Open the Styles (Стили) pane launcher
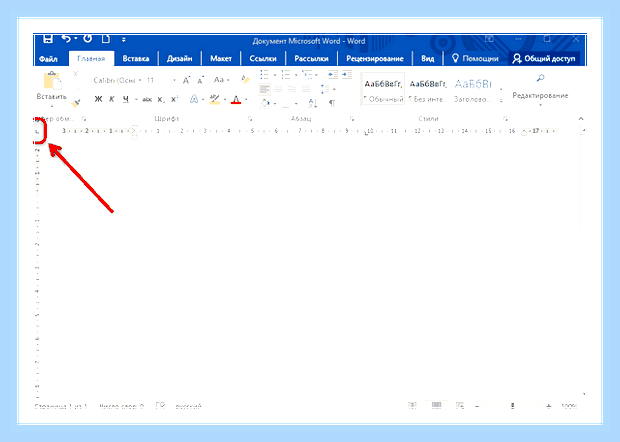 [x=505, y=119]
